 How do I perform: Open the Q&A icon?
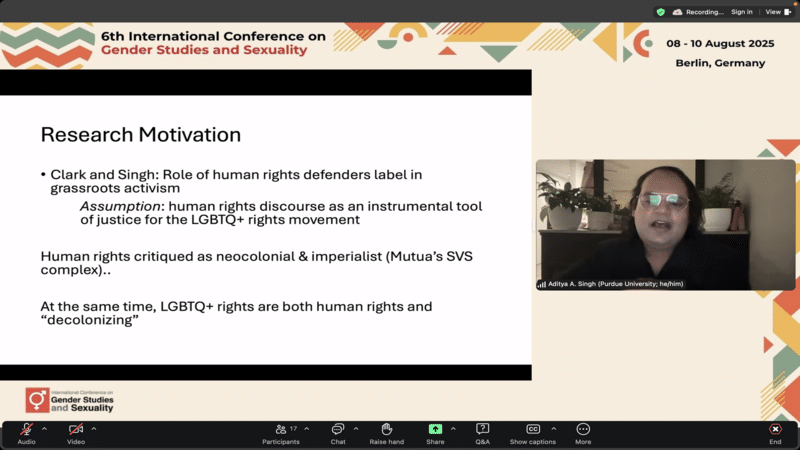point(482,429)
